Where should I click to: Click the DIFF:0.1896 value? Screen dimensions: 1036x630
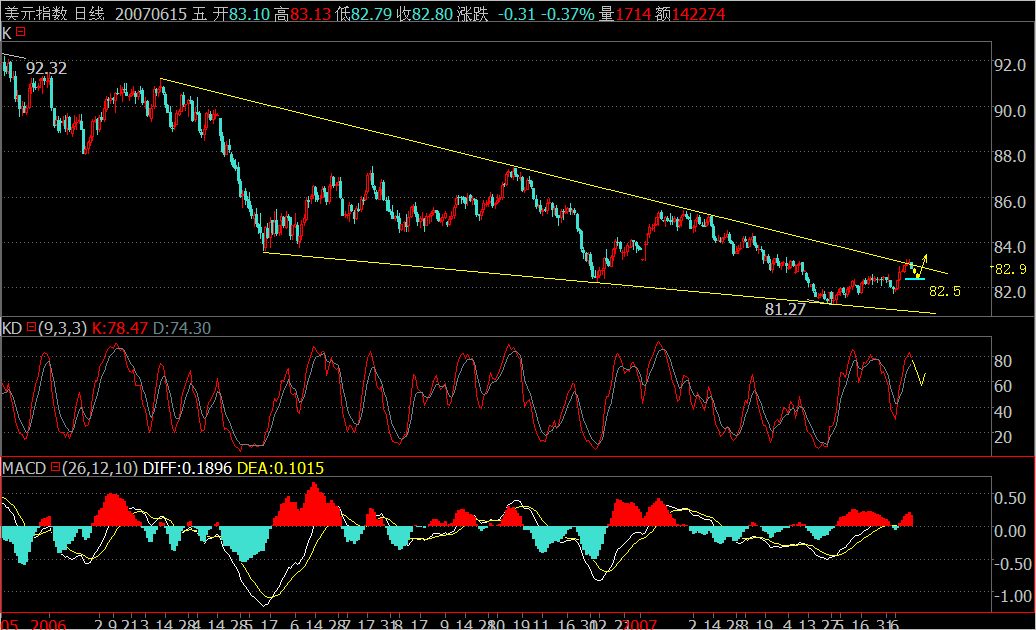pyautogui.click(x=187, y=468)
